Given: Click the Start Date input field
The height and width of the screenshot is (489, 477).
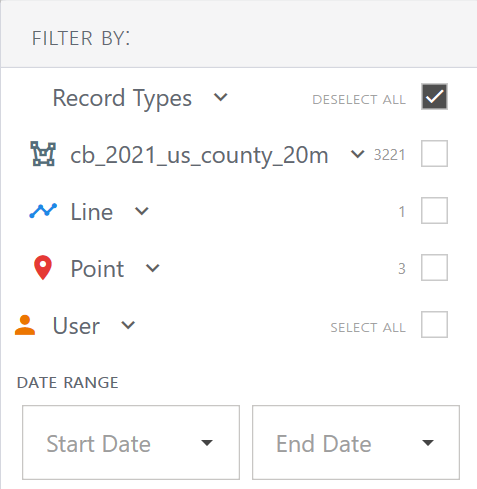Looking at the screenshot, I should 131,443.
